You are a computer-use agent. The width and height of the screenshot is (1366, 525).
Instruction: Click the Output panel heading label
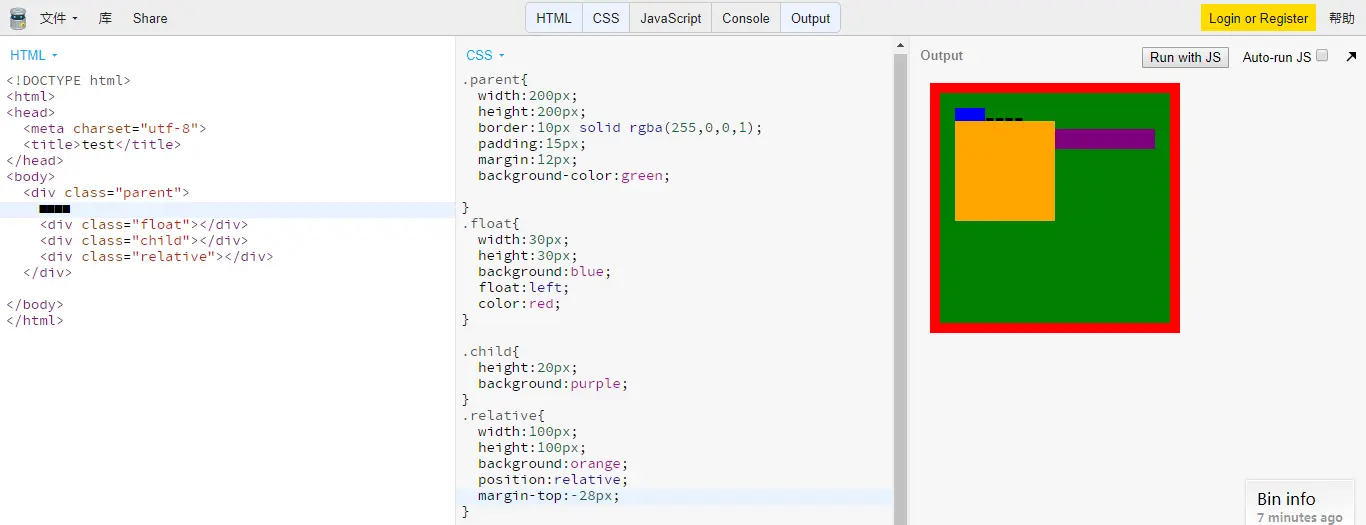pyautogui.click(x=941, y=56)
